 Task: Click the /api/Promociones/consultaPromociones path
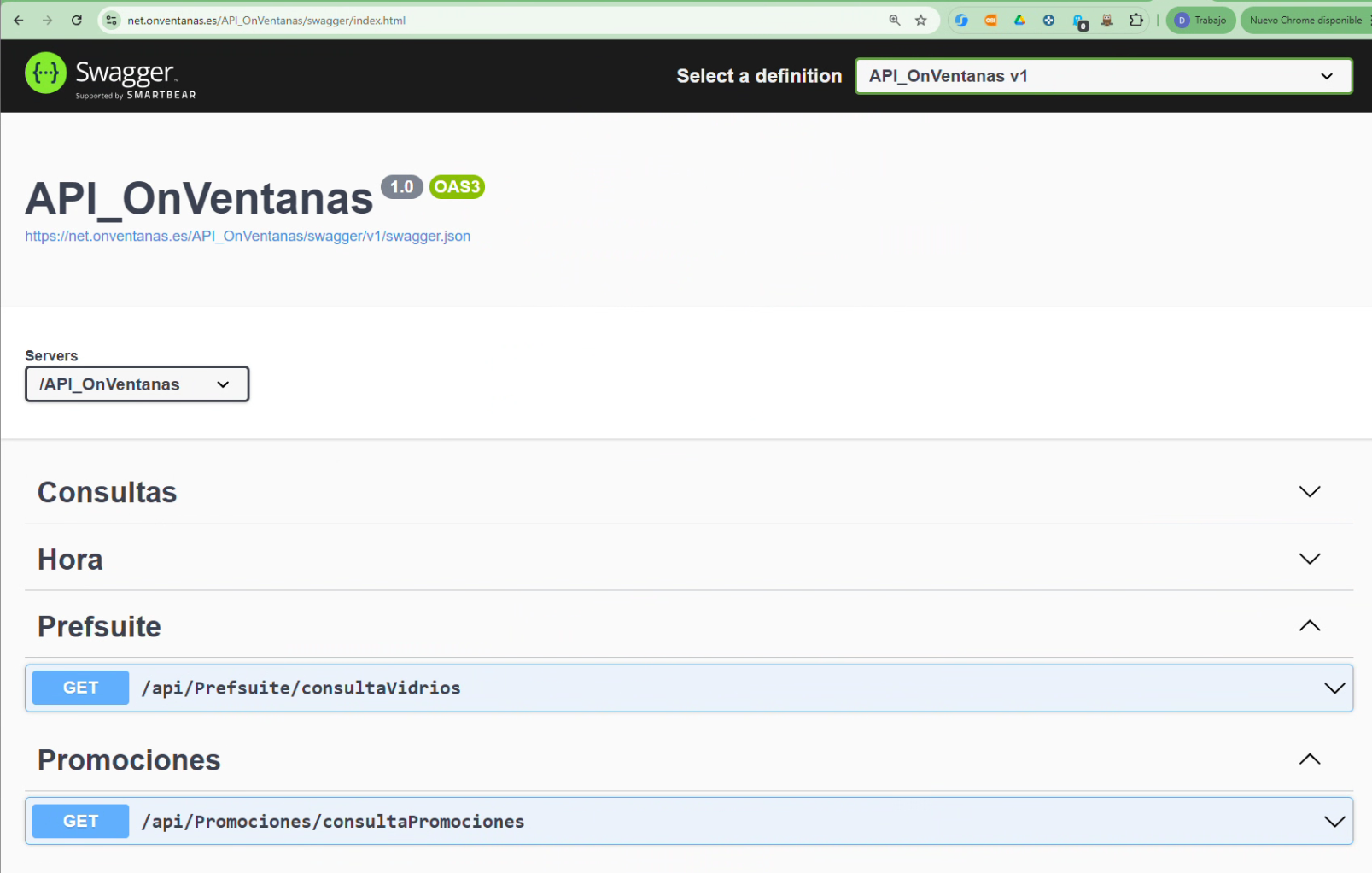333,822
